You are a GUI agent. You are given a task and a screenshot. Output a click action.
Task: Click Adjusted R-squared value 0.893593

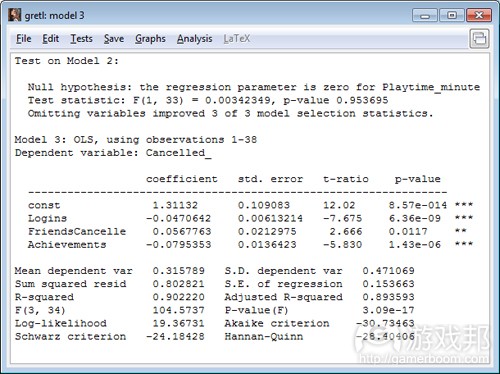(388, 297)
